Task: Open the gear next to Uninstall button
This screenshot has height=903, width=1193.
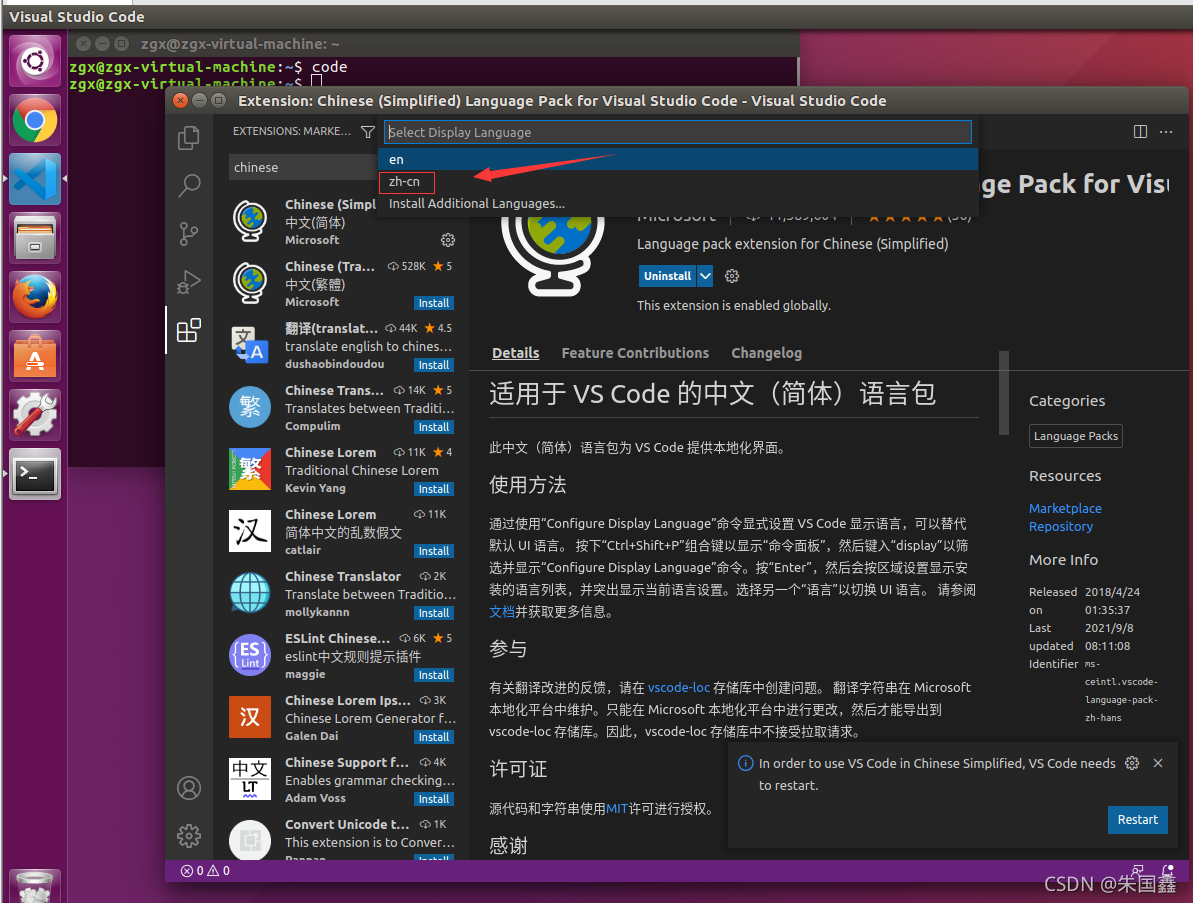Action: coord(732,276)
